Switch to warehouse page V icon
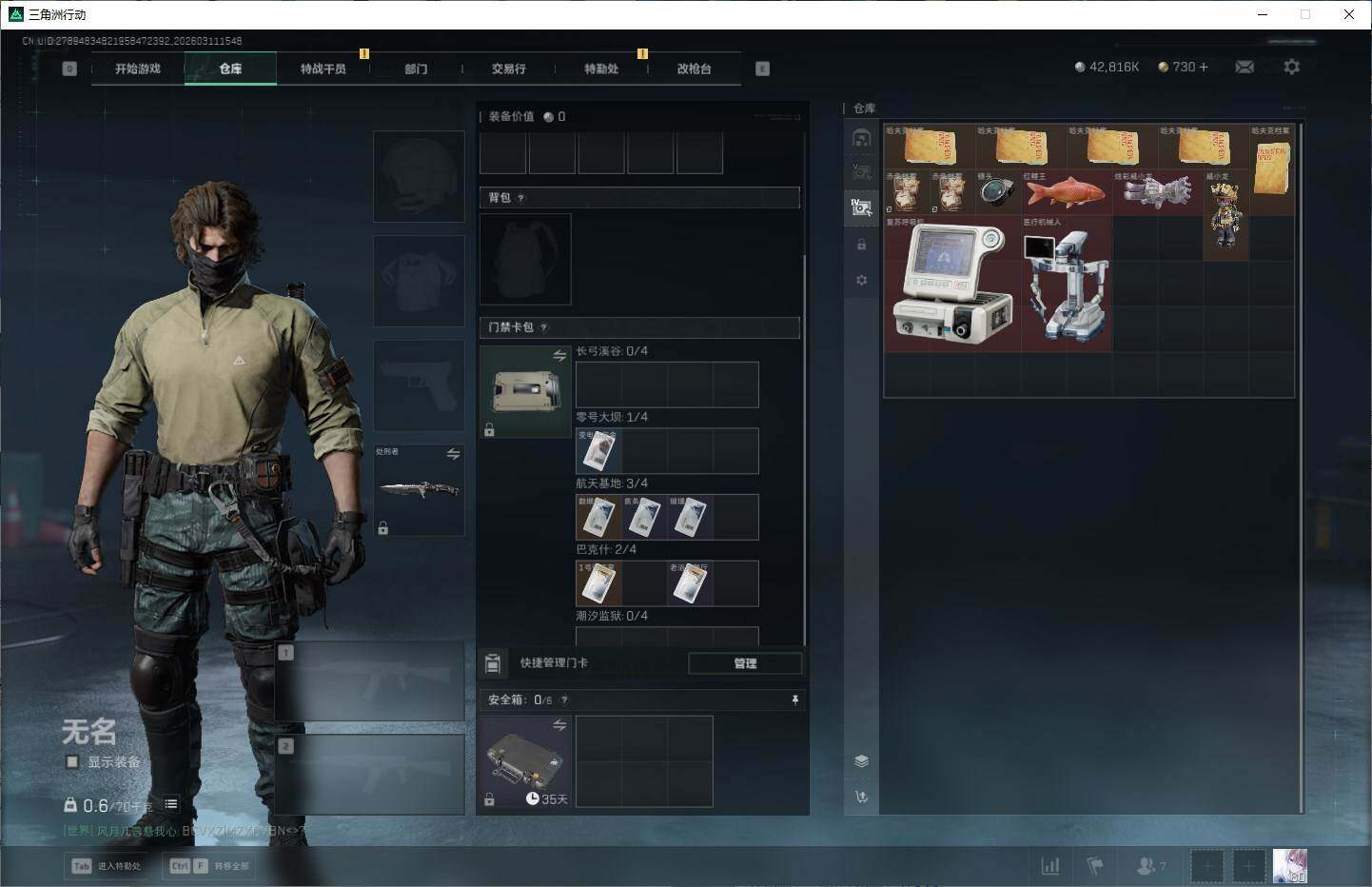Viewport: 1372px width, 887px height. click(x=861, y=172)
